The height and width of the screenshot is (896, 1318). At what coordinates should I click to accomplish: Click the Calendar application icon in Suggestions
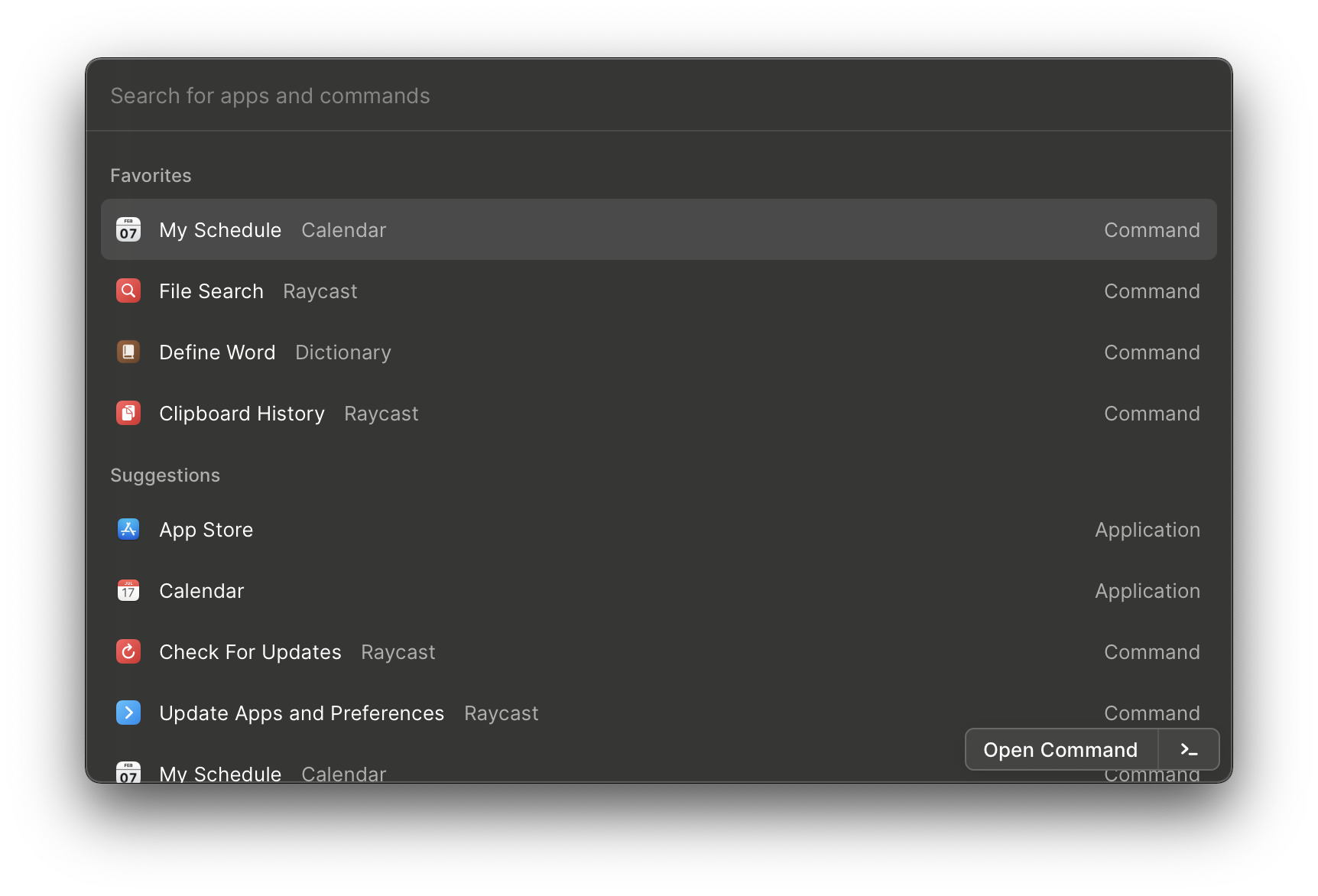coord(128,590)
